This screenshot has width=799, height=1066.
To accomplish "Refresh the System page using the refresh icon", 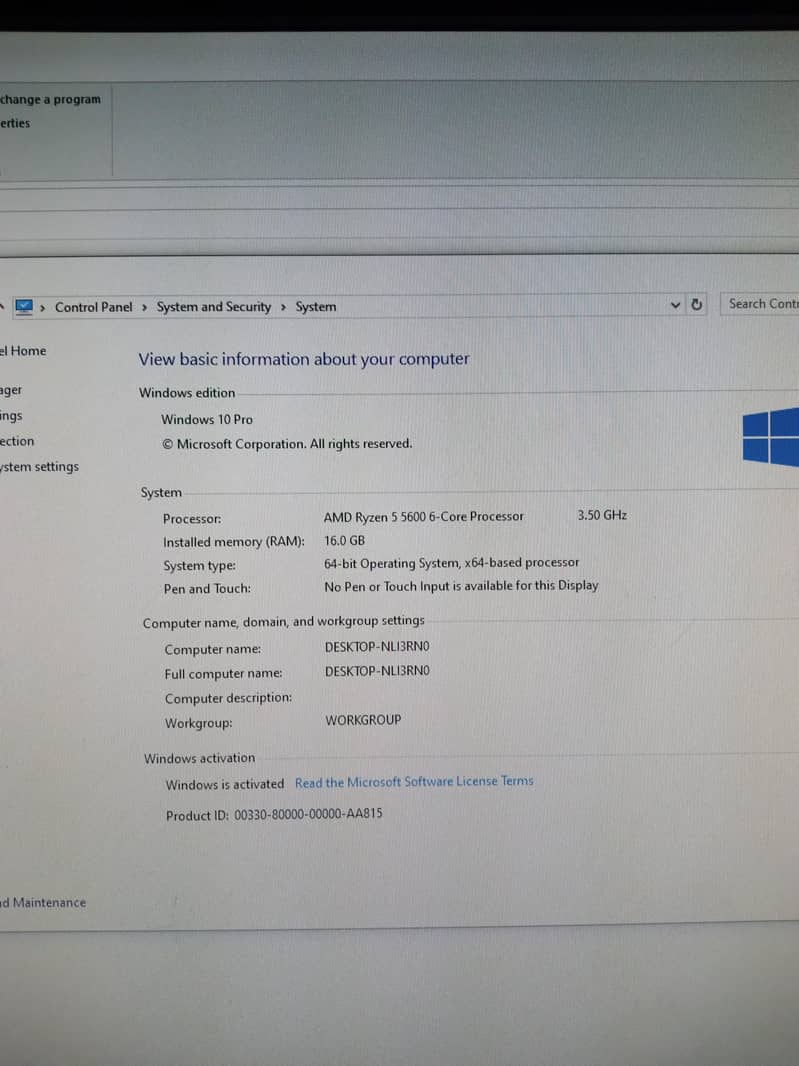I will pyautogui.click(x=697, y=305).
